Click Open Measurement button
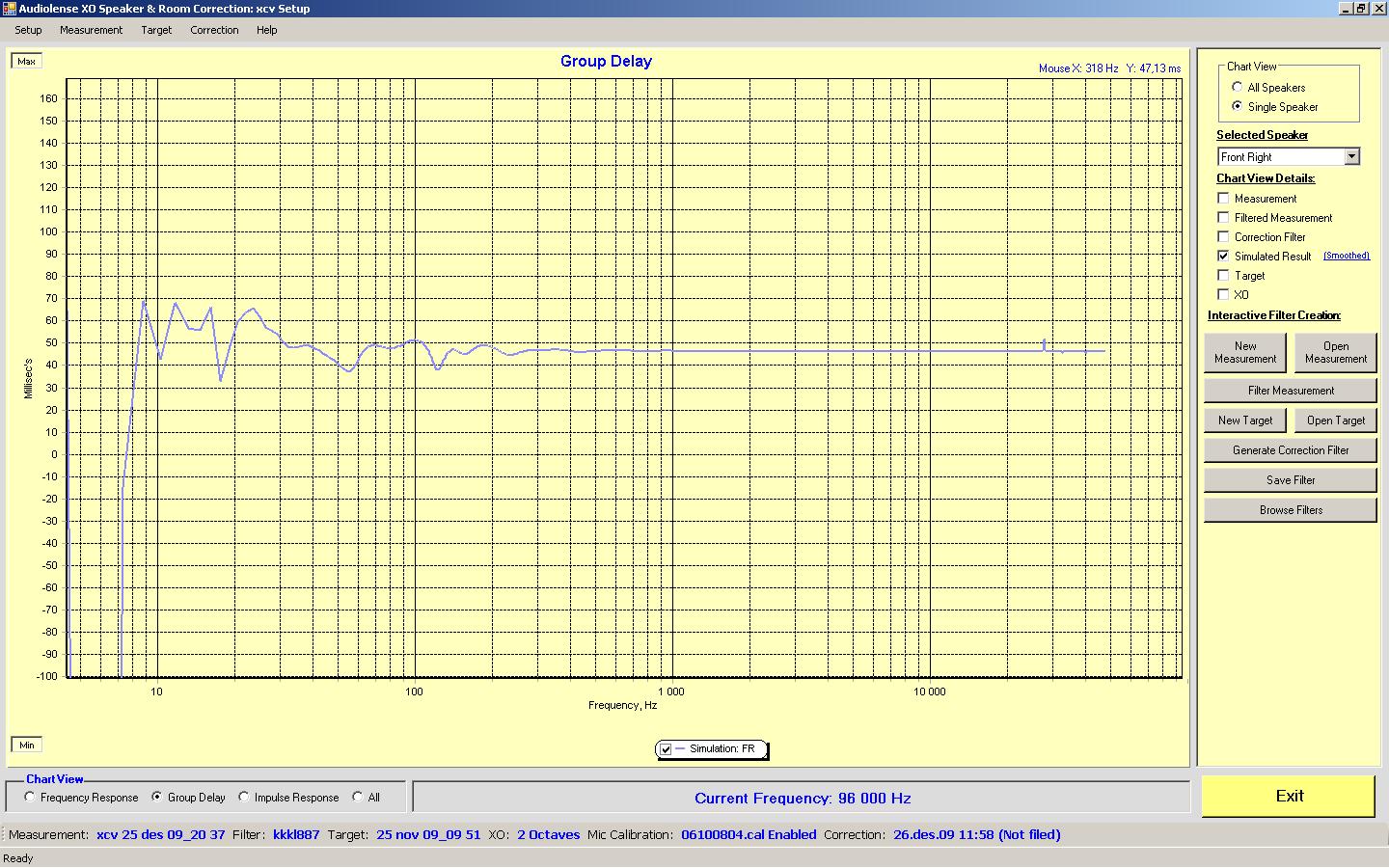 click(x=1335, y=352)
